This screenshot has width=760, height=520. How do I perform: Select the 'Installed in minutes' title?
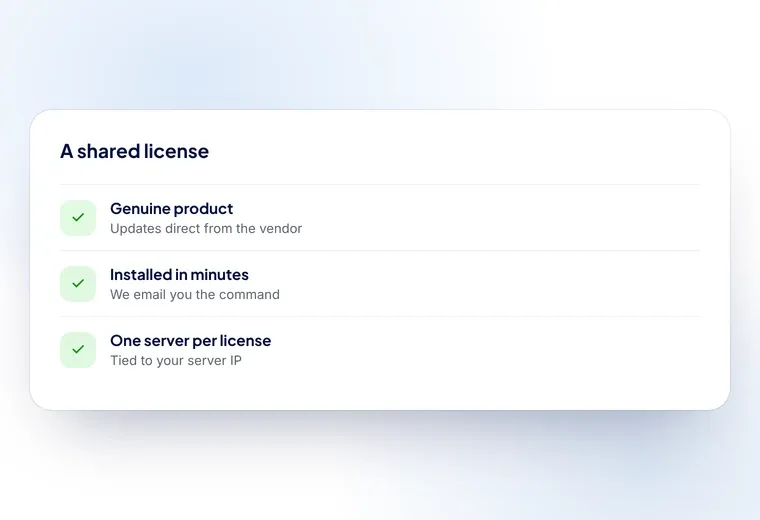point(179,275)
